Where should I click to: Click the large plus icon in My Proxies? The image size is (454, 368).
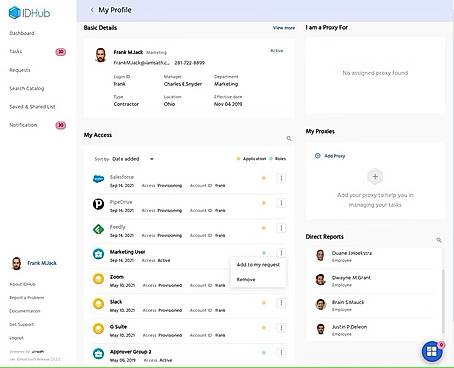pos(375,177)
